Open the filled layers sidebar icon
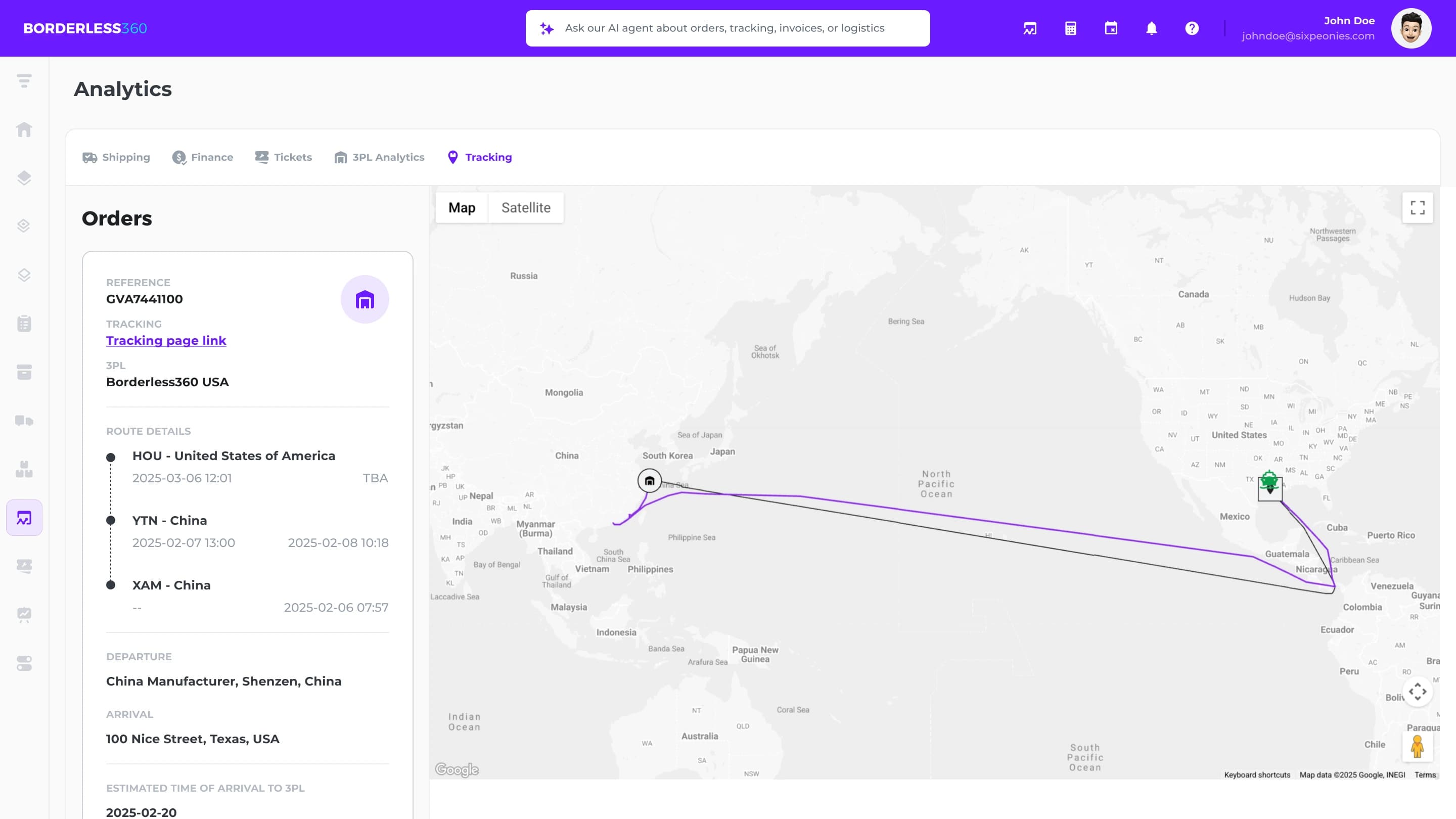 [24, 178]
